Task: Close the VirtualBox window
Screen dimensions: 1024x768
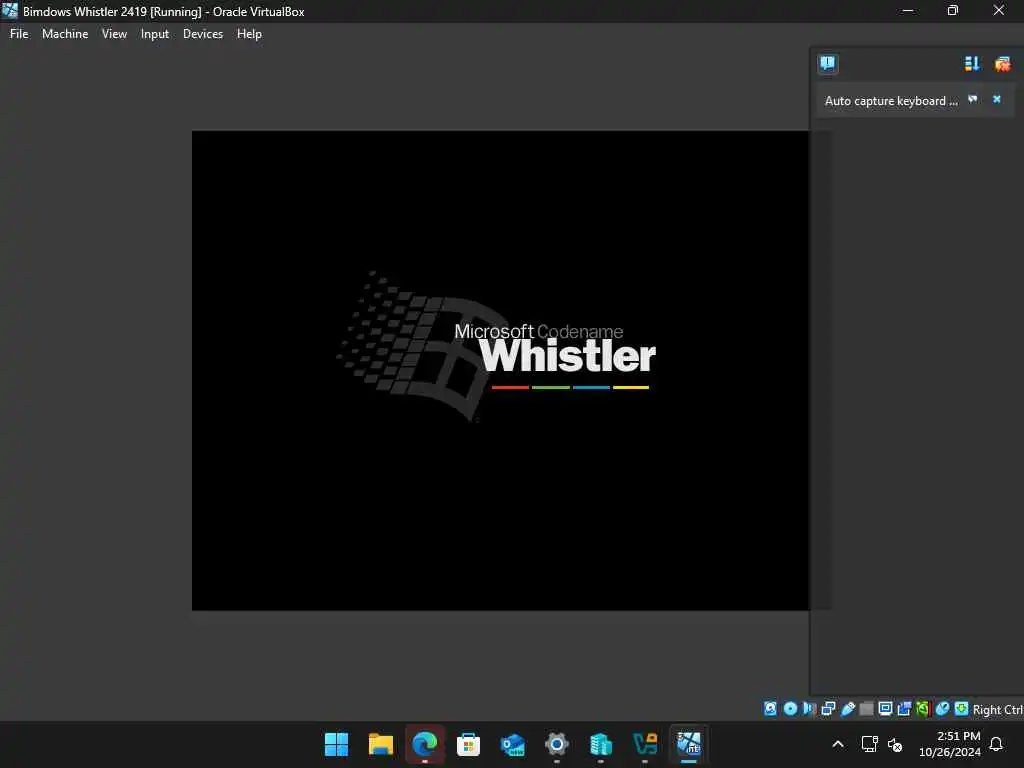Action: 999,10
